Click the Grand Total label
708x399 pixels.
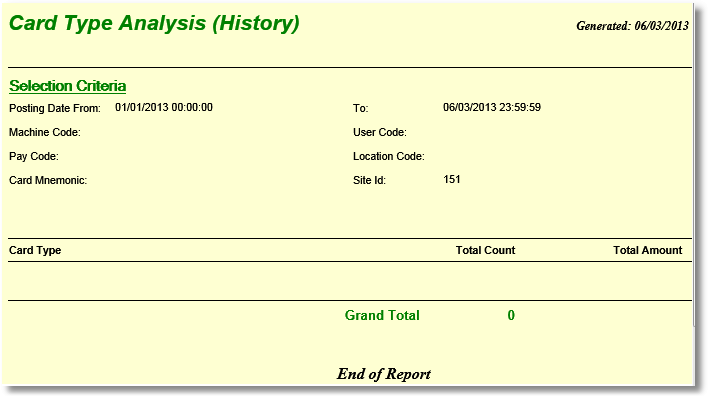(x=382, y=315)
